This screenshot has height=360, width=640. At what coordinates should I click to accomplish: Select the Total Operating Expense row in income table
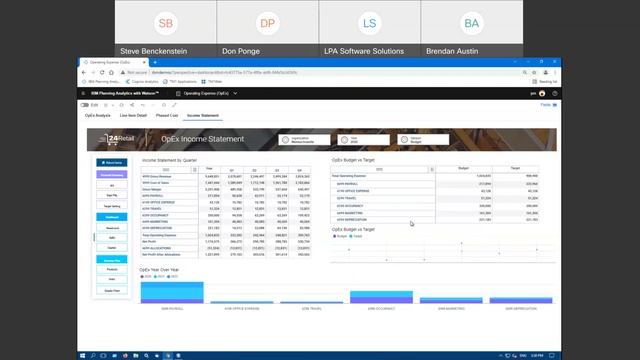click(x=159, y=235)
